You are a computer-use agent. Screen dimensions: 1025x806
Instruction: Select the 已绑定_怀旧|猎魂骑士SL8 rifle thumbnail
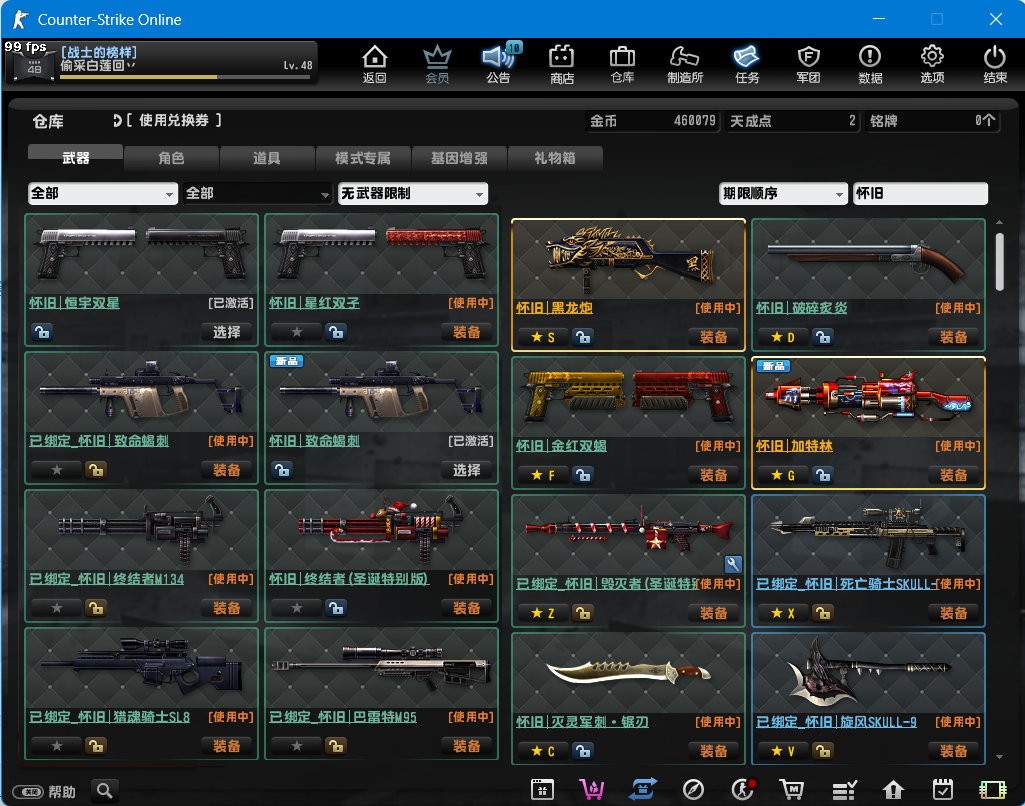tap(141, 668)
